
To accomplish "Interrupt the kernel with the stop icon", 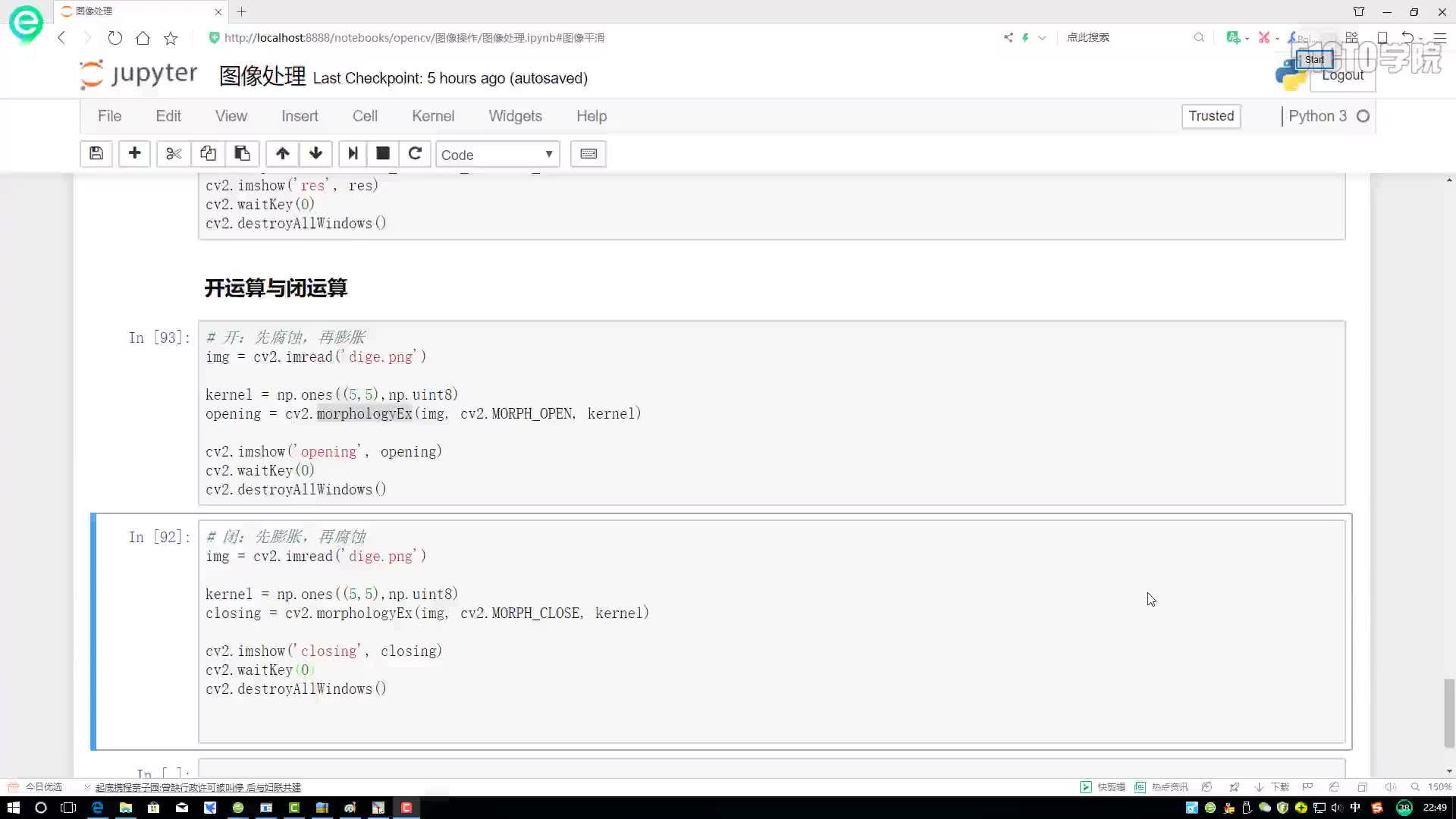I will 383,154.
